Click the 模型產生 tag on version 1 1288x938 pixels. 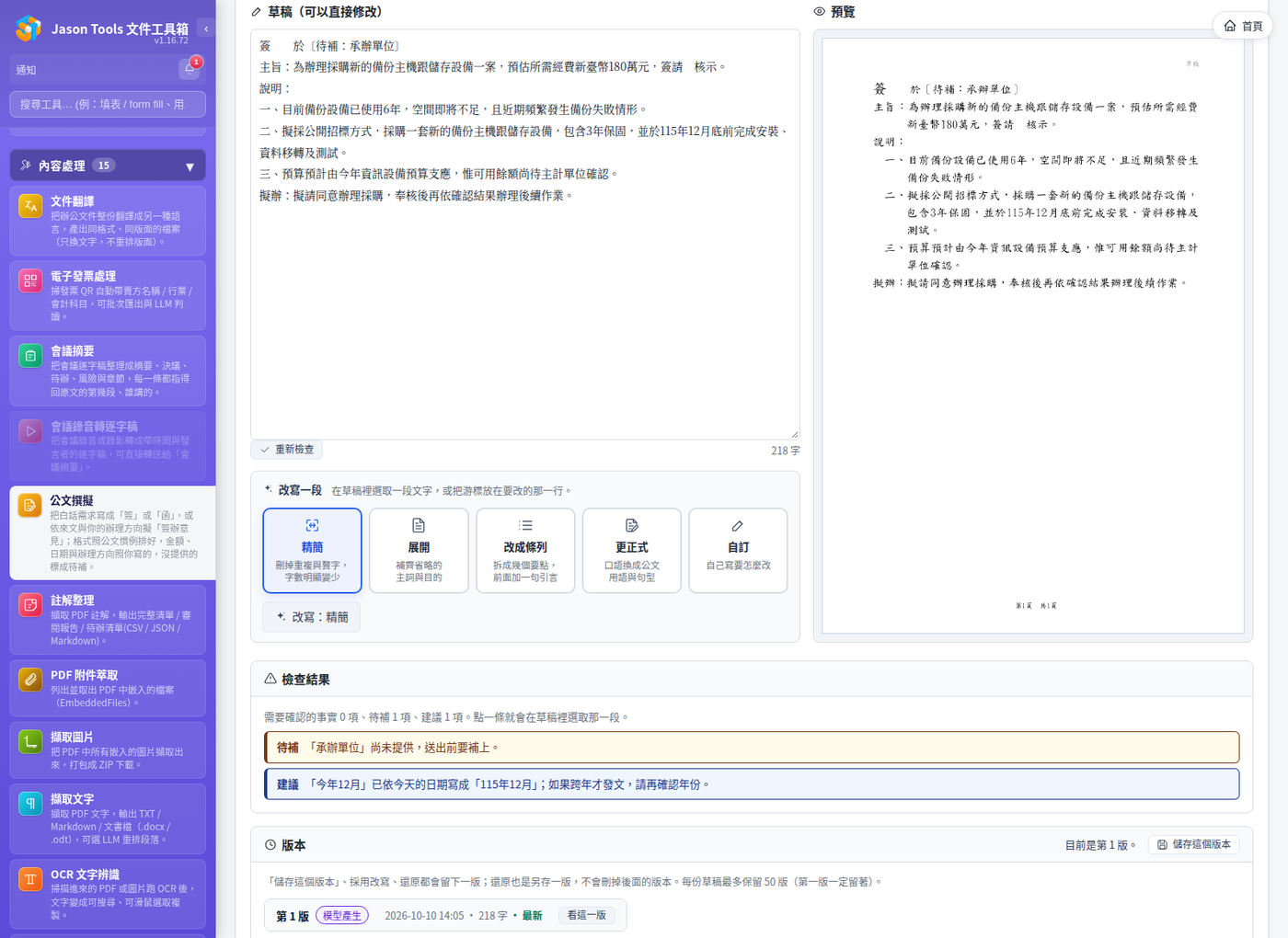[342, 916]
